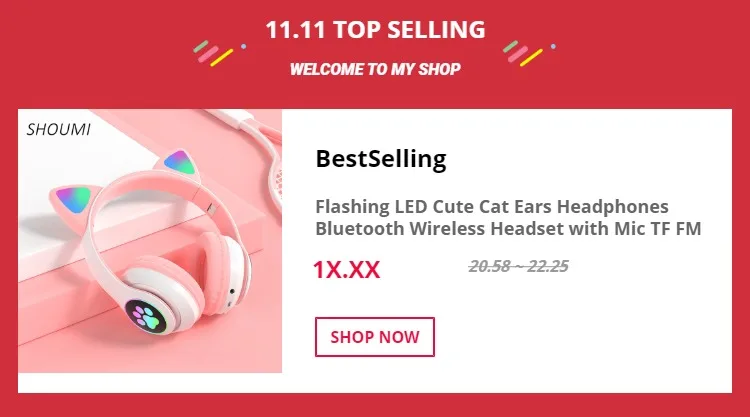This screenshot has width=750, height=417.
Task: Click the crossed-out 20.58 ~ 22.25 price
Action: (518, 266)
